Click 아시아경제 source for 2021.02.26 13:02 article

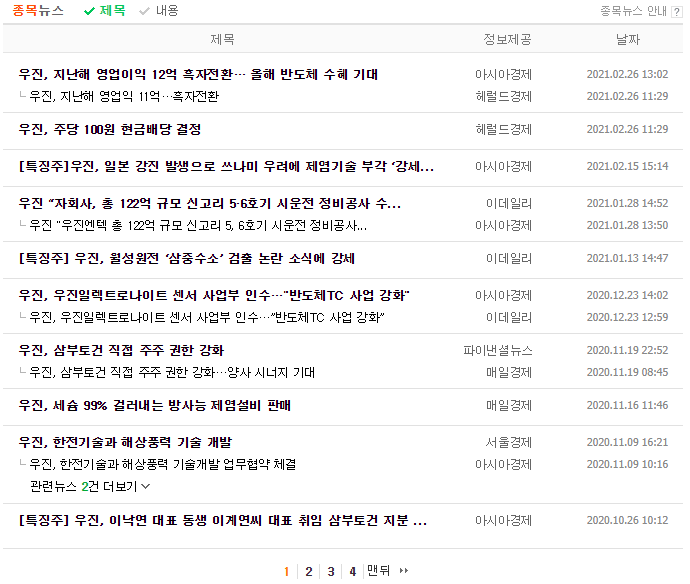tap(503, 74)
